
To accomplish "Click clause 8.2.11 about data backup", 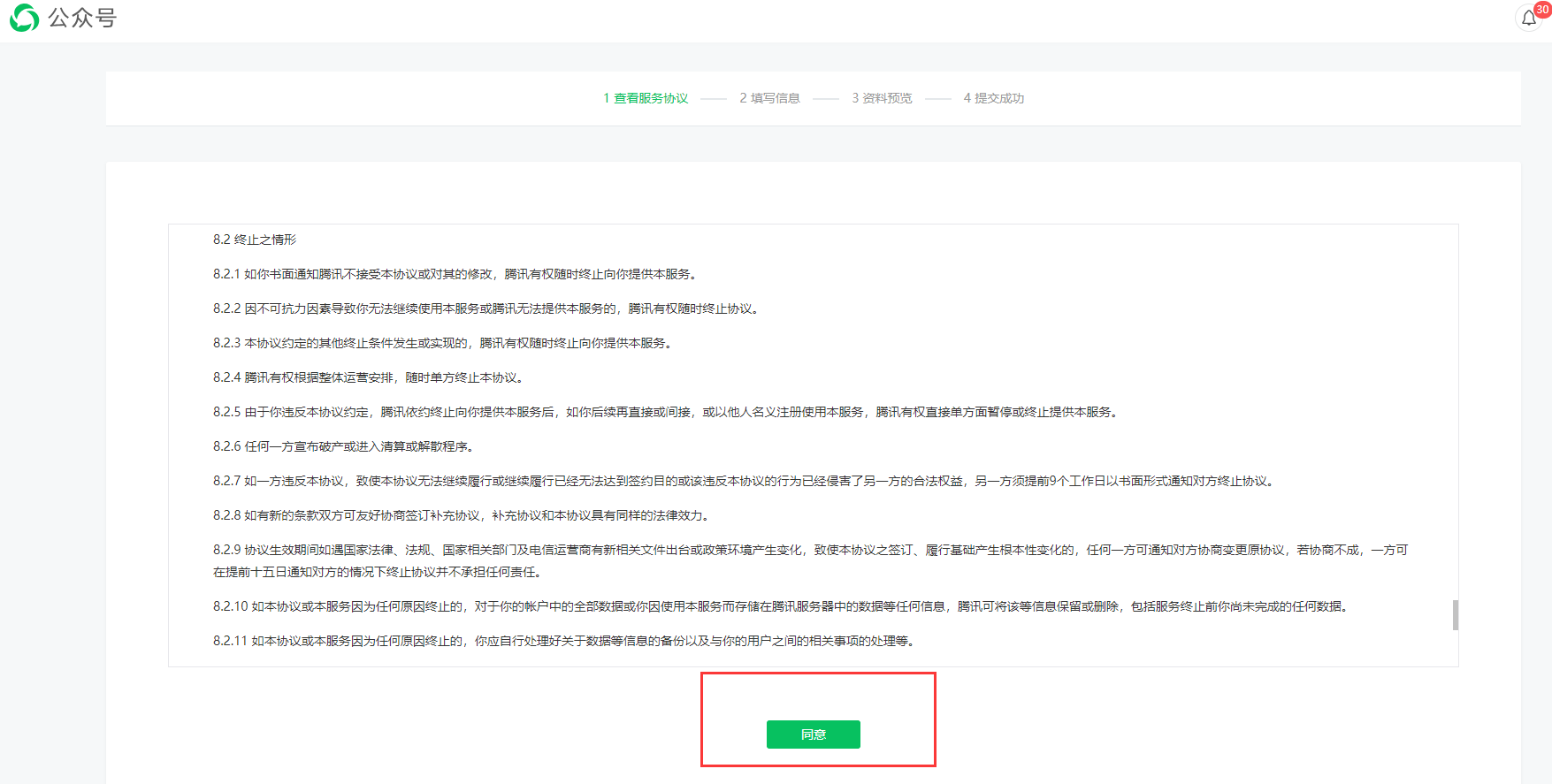I will (565, 641).
